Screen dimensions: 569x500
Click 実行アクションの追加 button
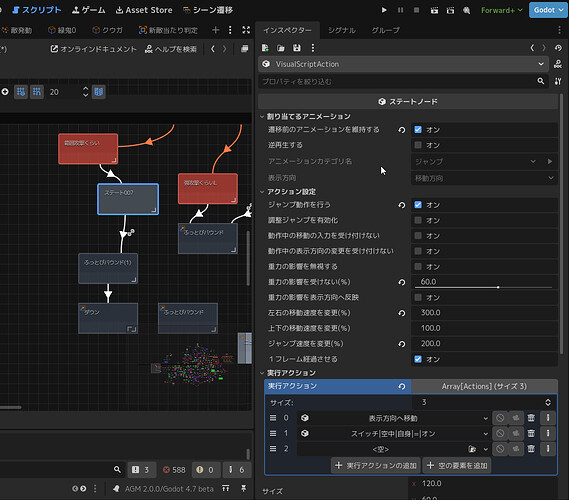(376, 466)
